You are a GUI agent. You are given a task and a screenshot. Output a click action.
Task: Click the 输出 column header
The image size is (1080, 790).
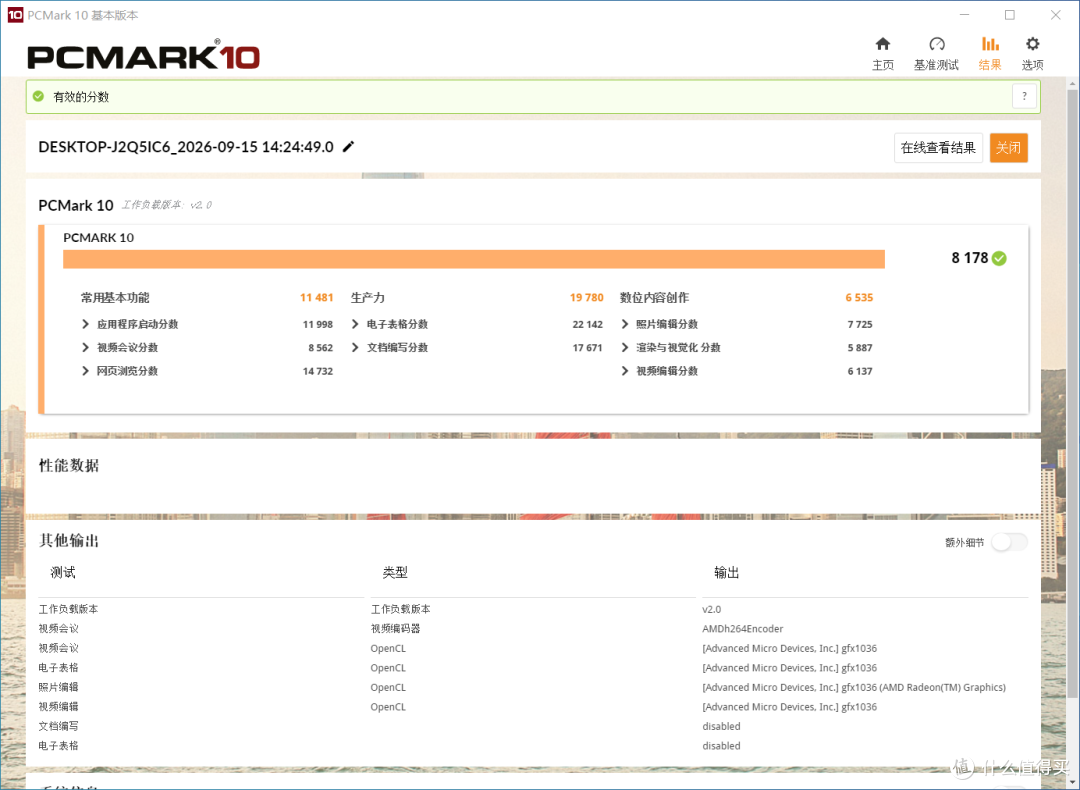(726, 572)
